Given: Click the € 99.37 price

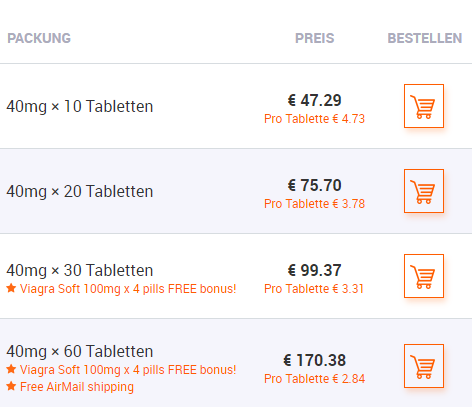Looking at the screenshot, I should pos(315,270).
